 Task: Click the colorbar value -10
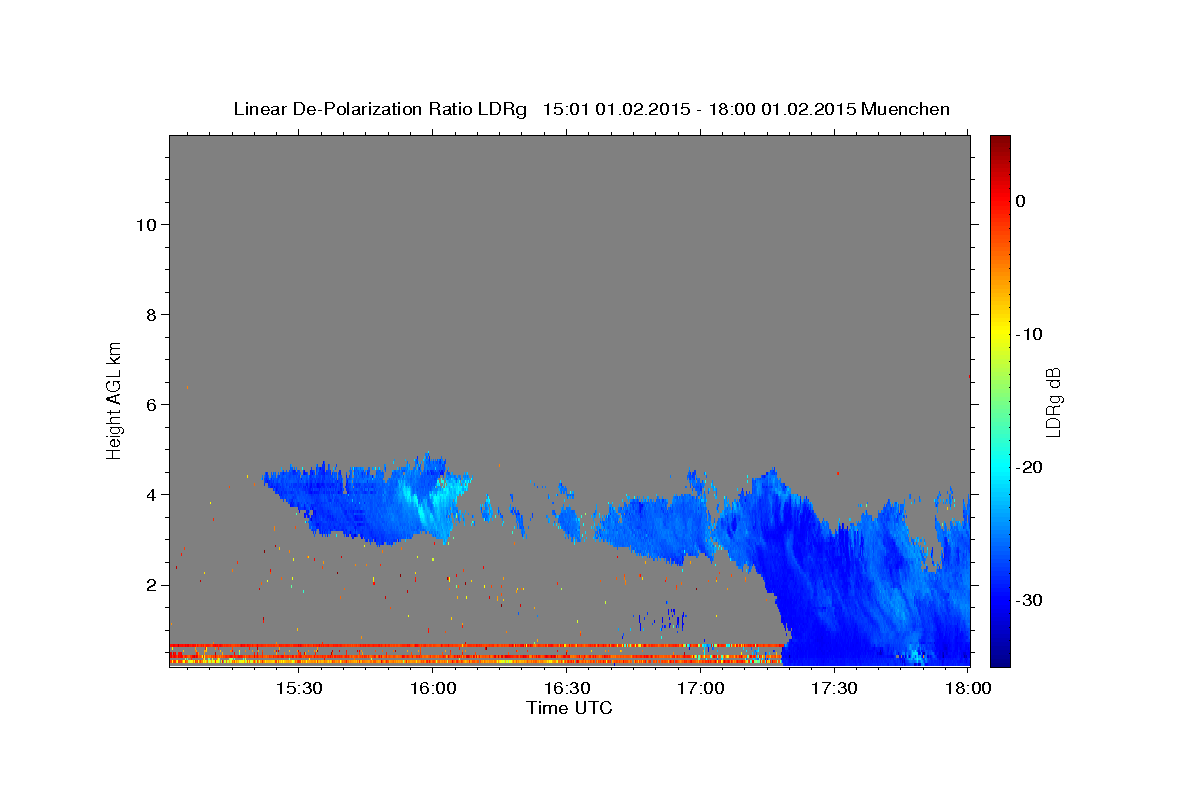click(1029, 334)
